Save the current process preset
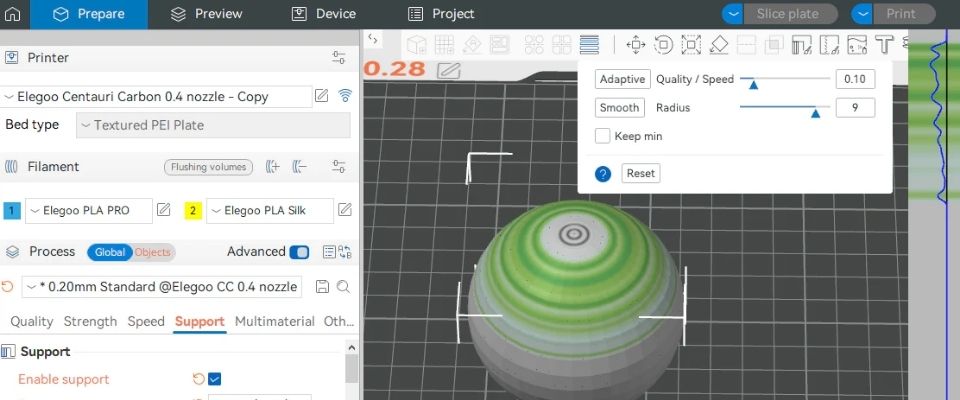960x400 pixels. point(322,286)
